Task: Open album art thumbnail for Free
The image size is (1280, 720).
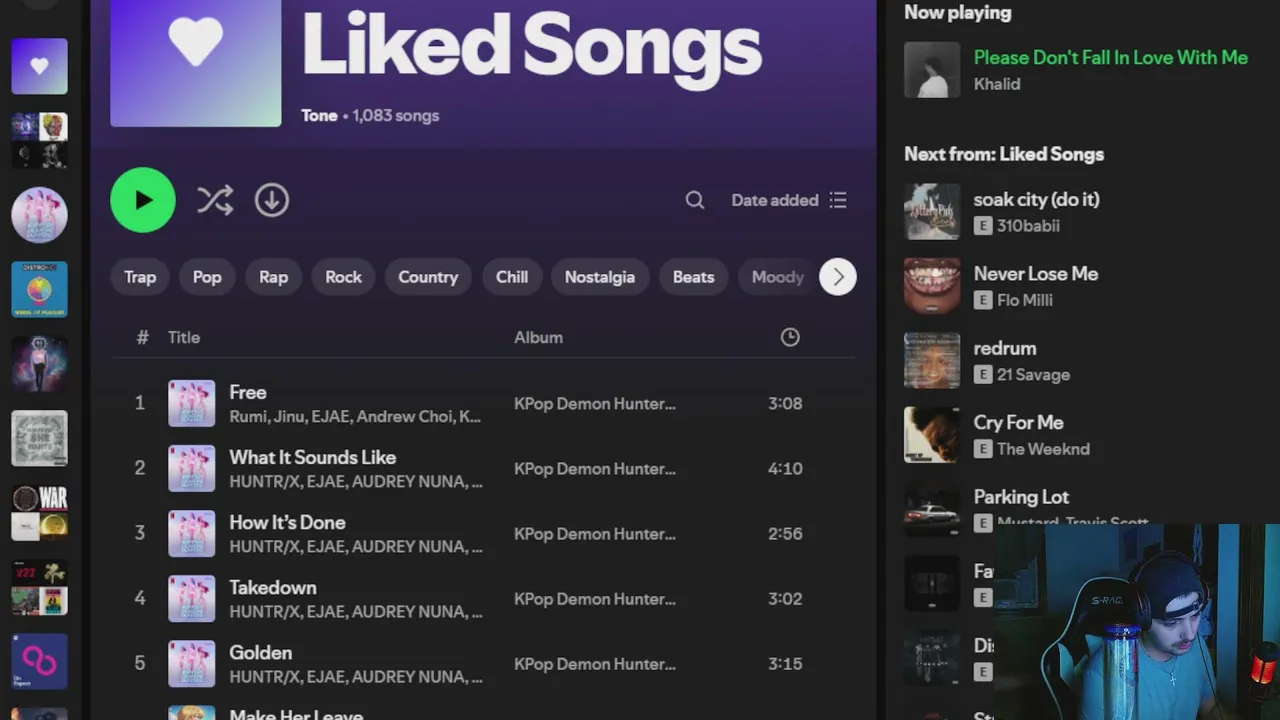Action: click(191, 403)
